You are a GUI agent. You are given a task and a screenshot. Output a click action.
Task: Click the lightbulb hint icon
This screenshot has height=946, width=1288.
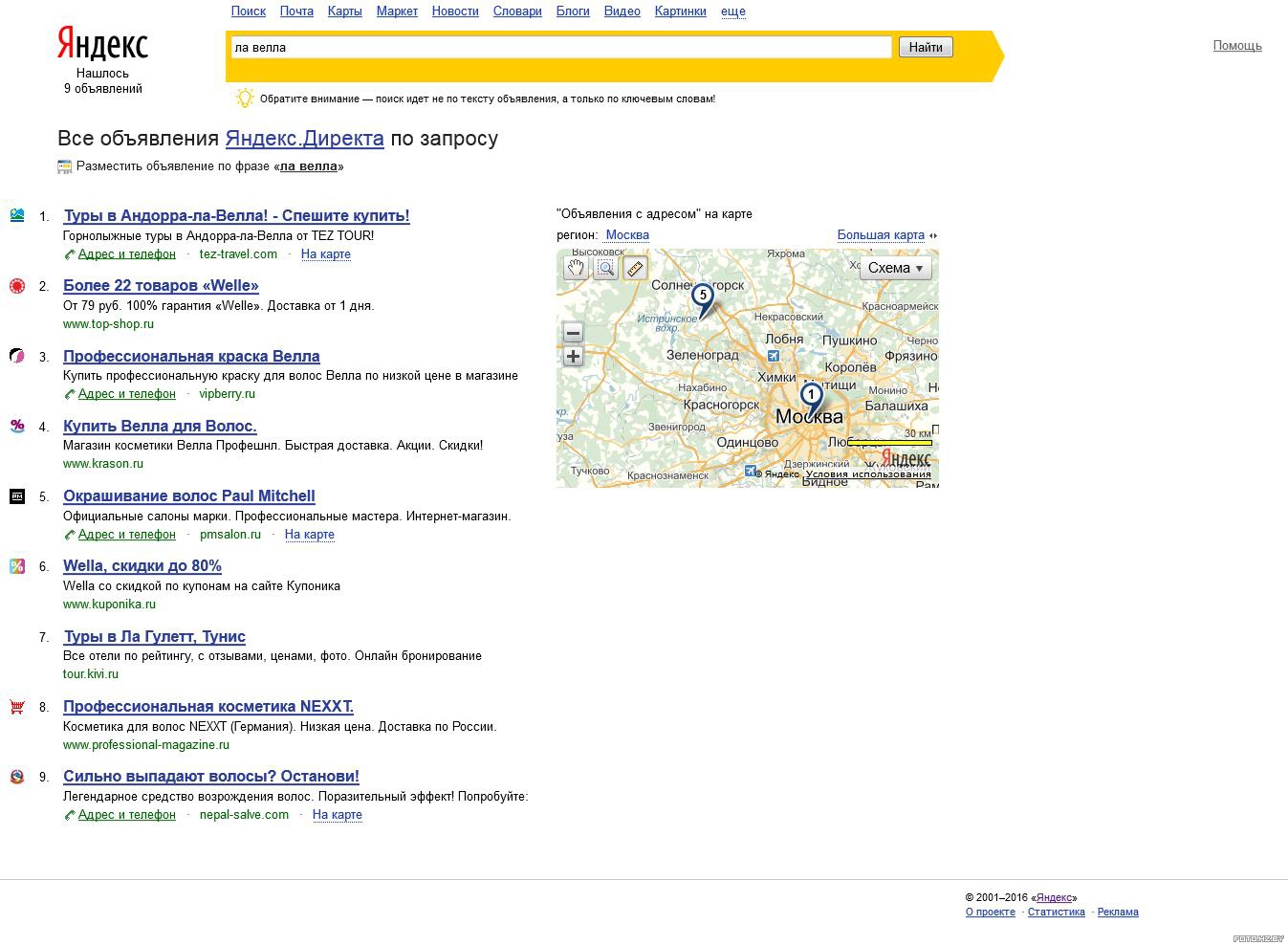(x=245, y=98)
